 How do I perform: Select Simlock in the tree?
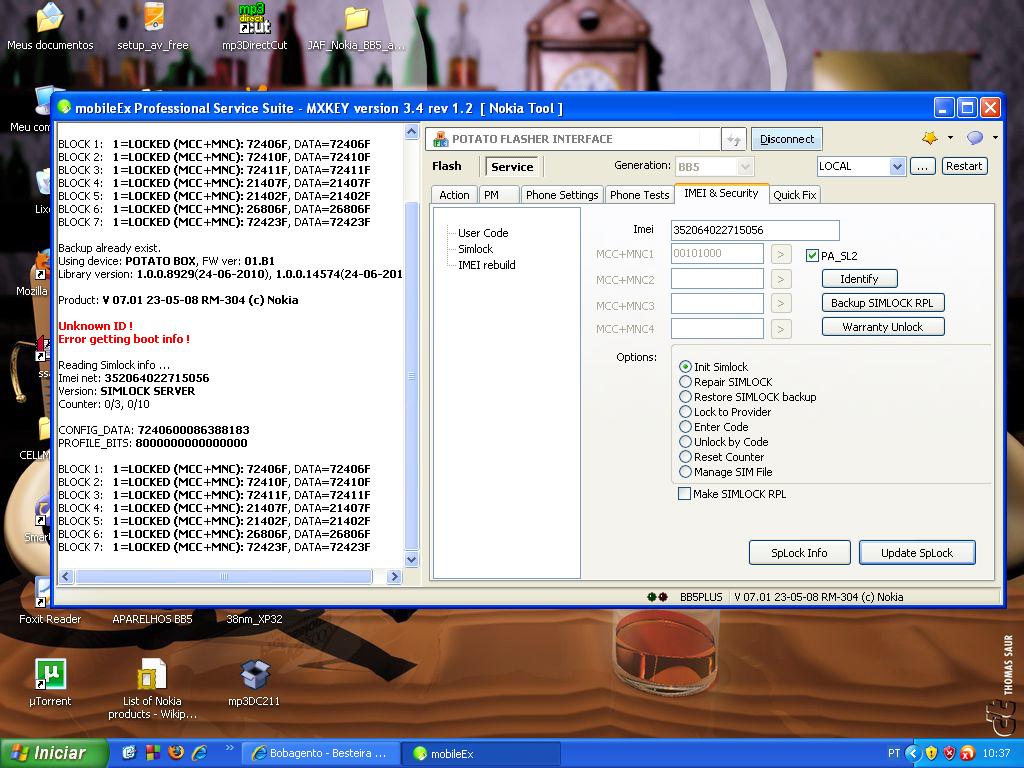[475, 249]
